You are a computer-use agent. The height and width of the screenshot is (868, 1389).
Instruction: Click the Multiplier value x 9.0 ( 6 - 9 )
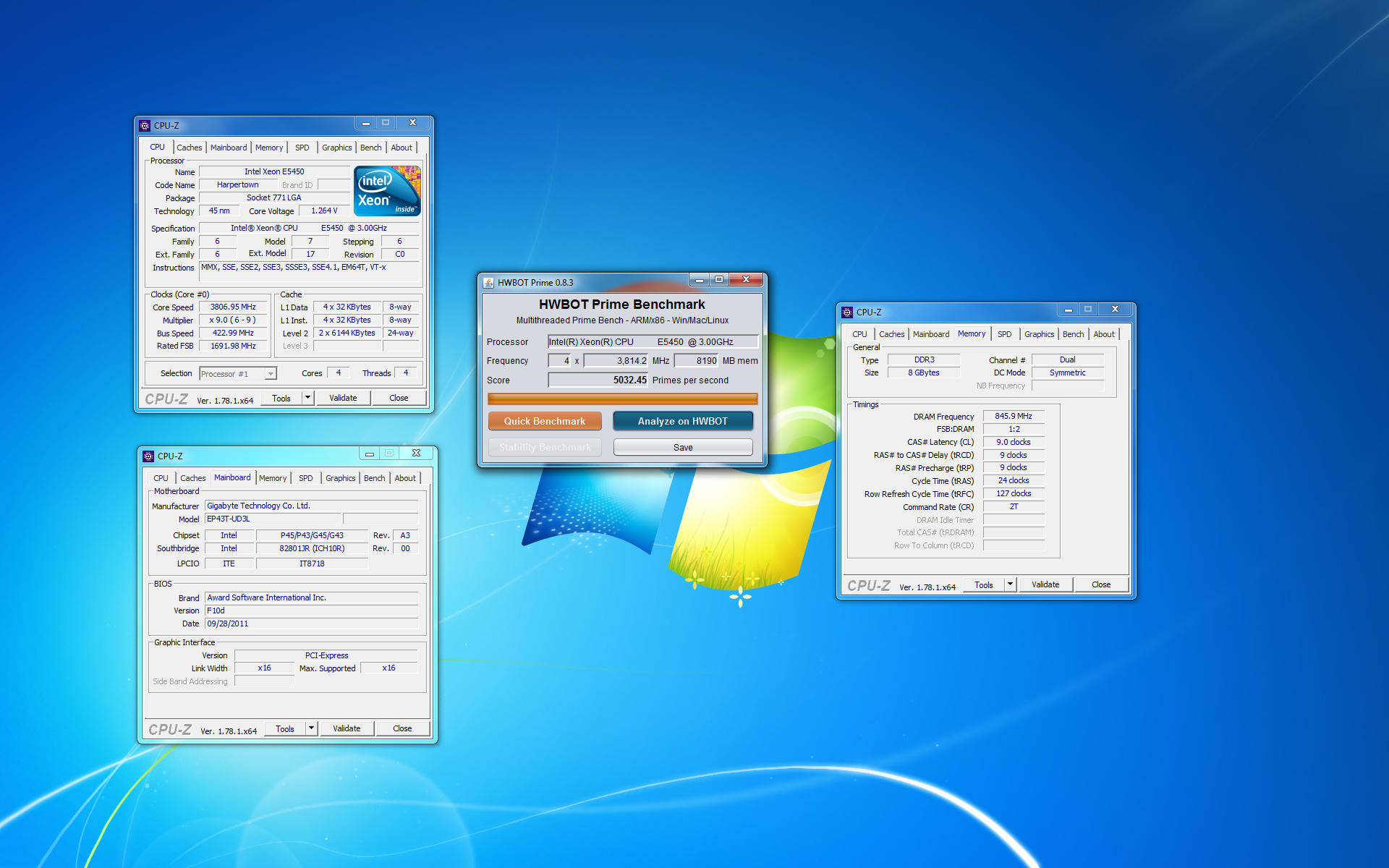[233, 320]
